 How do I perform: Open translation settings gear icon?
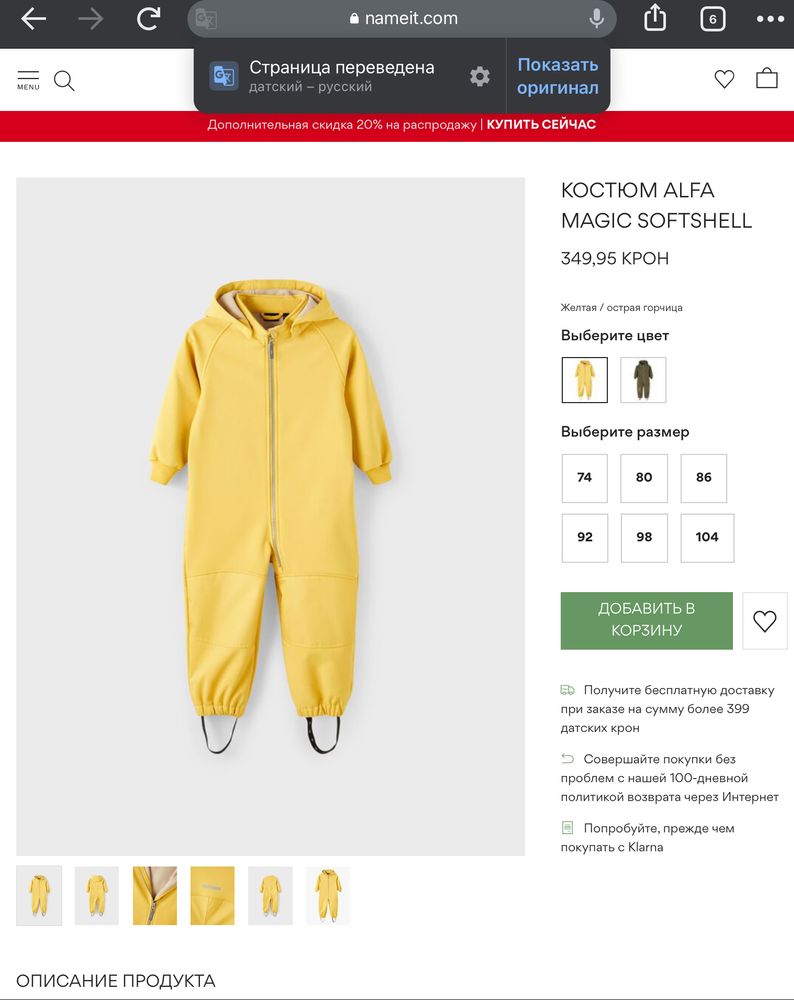(480, 77)
